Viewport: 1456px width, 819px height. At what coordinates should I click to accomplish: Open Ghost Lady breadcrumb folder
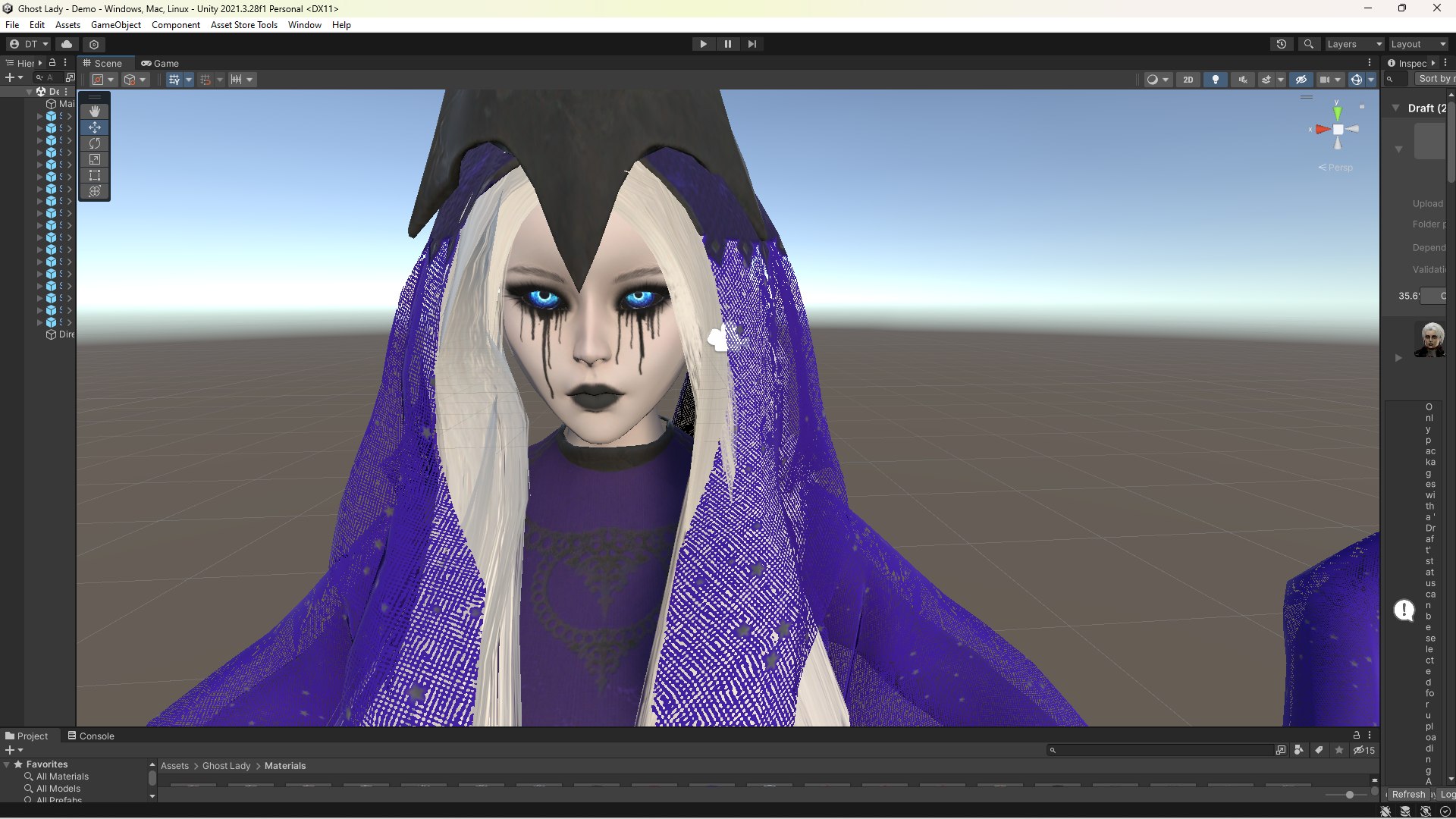(x=226, y=766)
